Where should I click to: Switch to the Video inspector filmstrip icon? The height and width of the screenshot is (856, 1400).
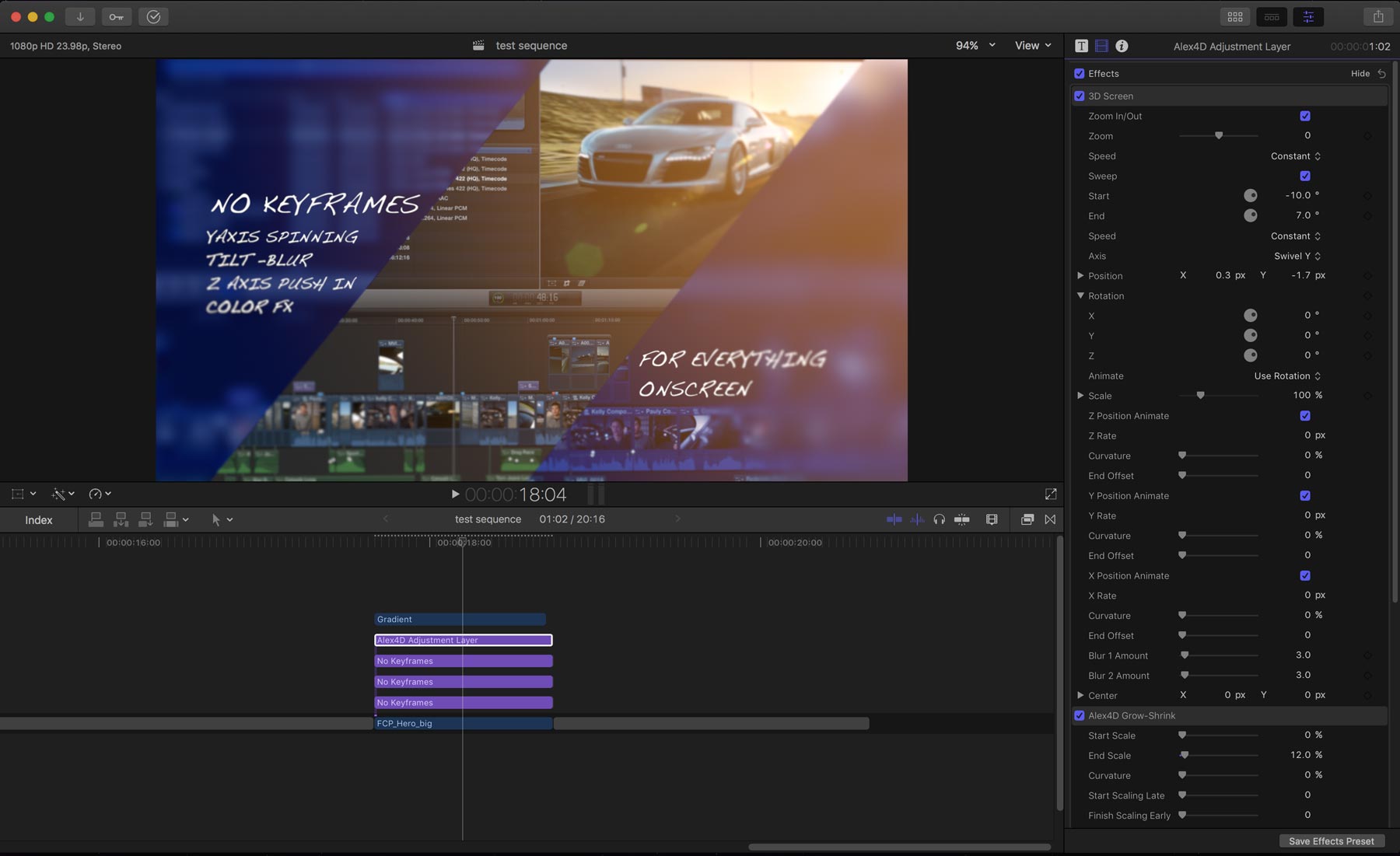point(1101,46)
